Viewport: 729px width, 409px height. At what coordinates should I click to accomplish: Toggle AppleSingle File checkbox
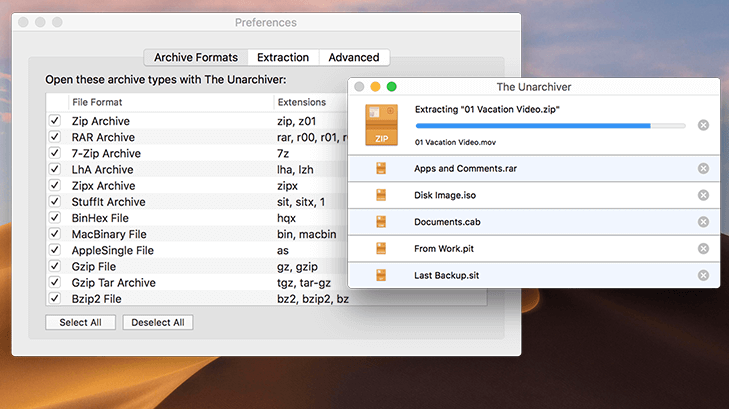54,250
